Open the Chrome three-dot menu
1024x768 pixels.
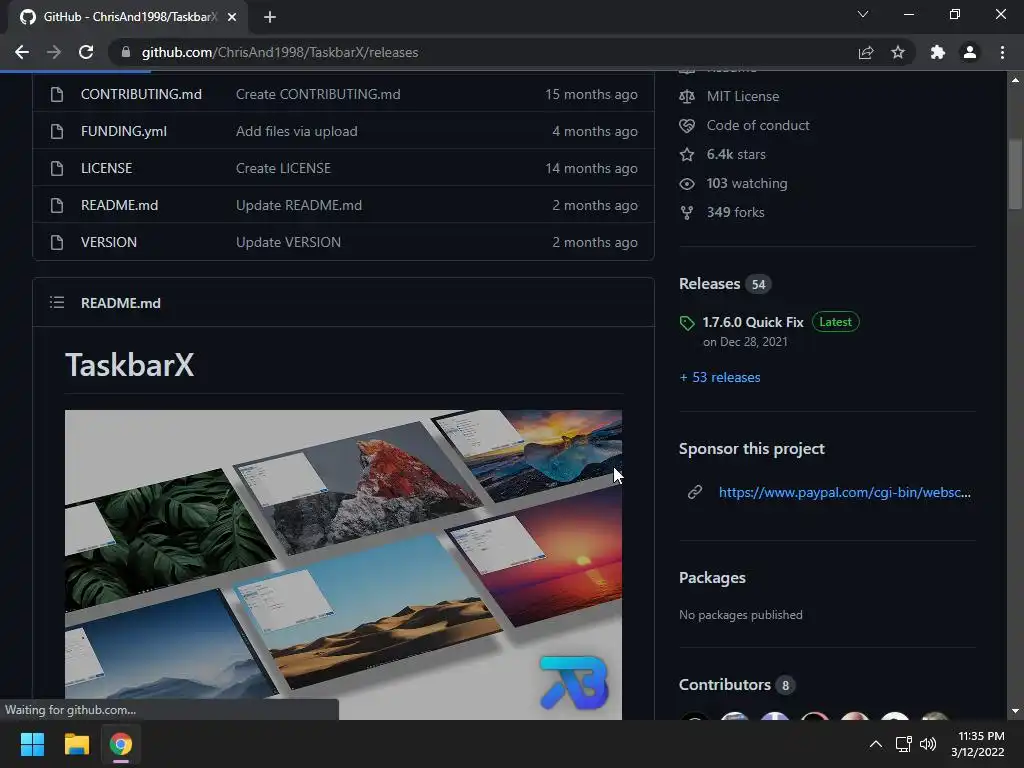pos(1002,52)
